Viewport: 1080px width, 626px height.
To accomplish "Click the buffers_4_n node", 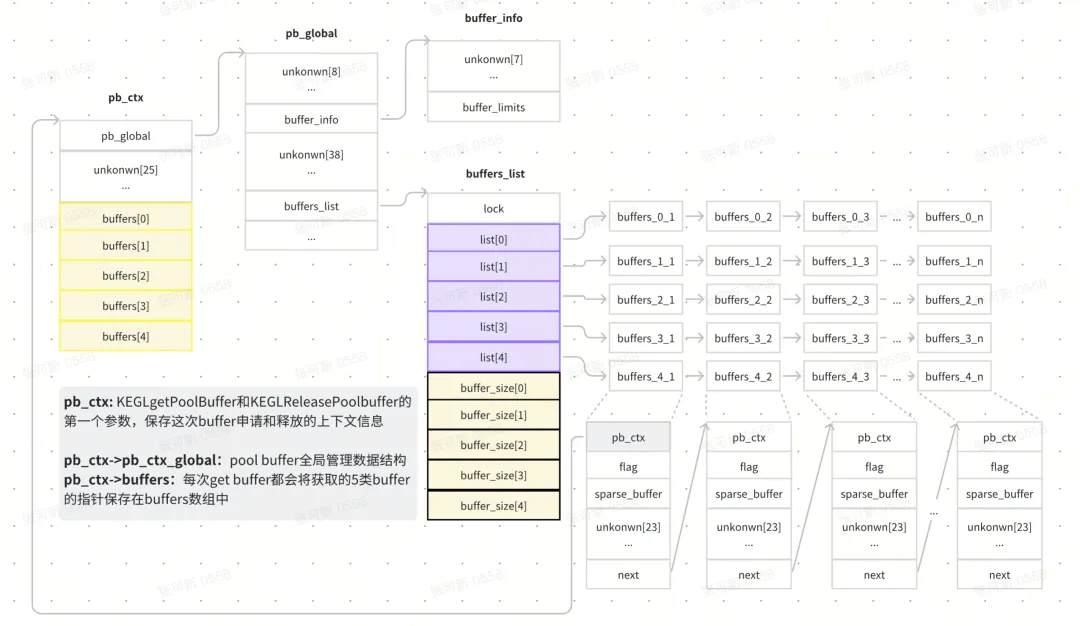I will point(954,376).
